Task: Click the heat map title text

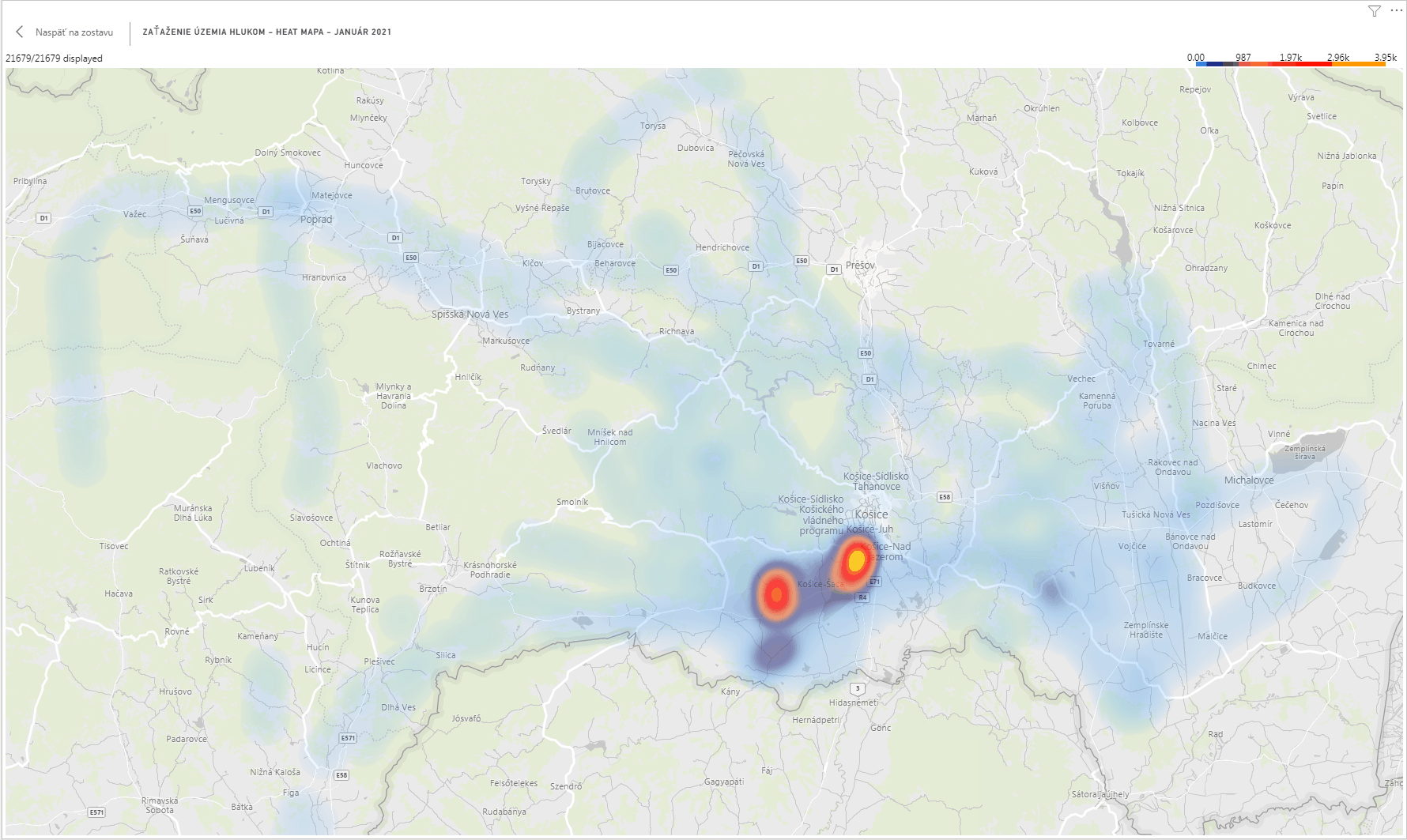Action: pos(266,32)
